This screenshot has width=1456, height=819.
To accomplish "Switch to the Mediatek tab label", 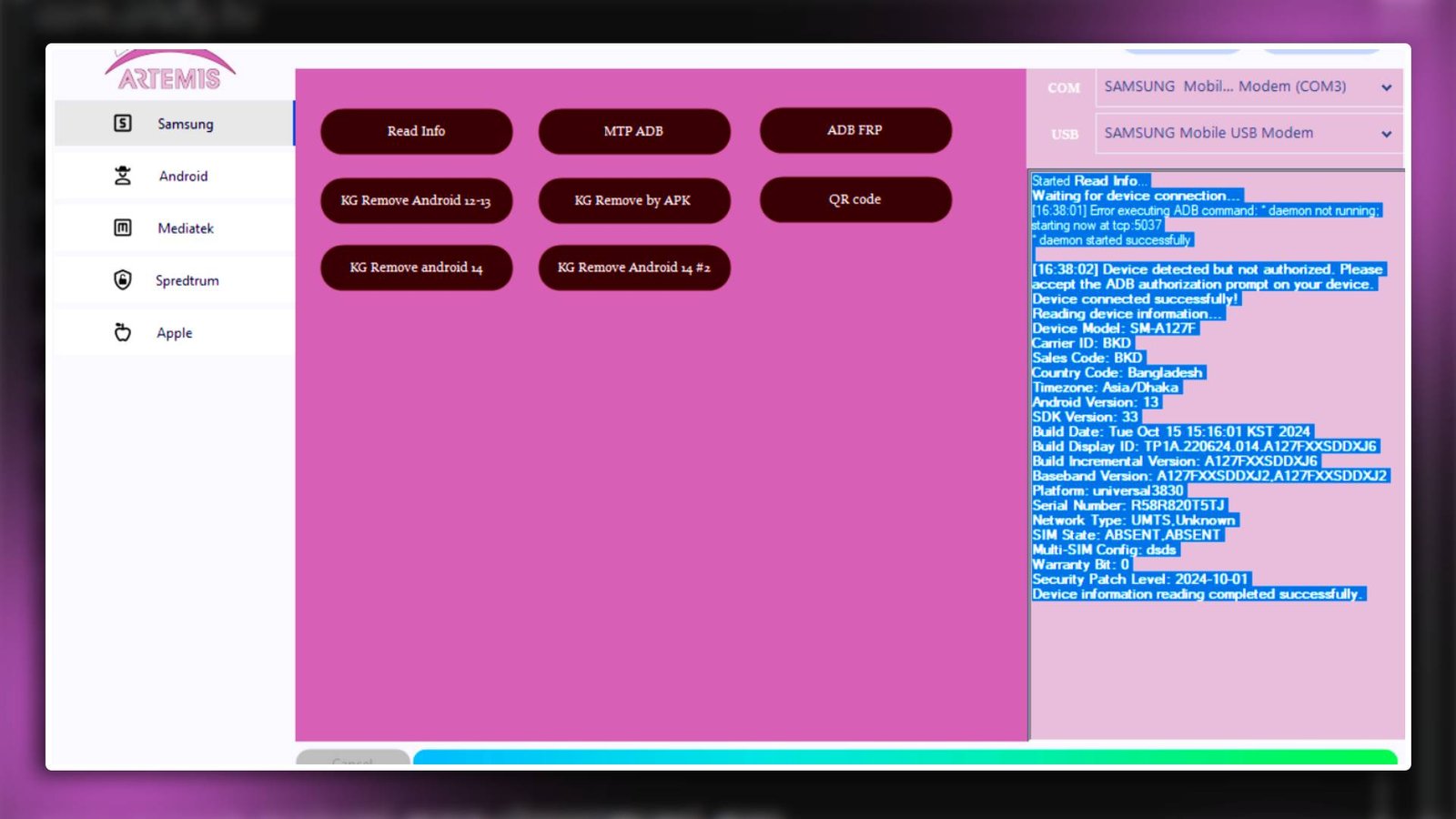I will (186, 228).
